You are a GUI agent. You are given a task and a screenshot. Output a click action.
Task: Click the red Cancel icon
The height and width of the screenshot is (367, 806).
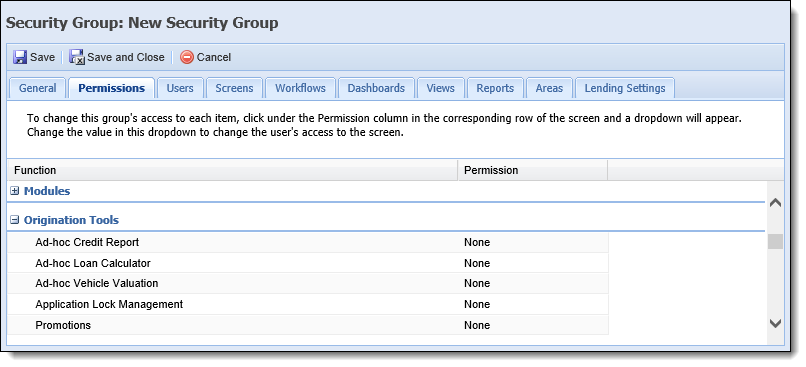click(187, 57)
